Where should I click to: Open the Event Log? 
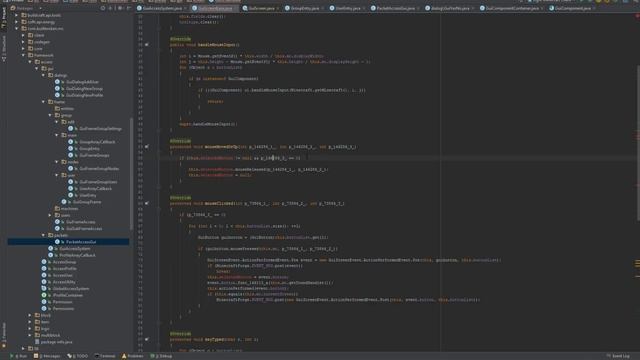(x=618, y=356)
